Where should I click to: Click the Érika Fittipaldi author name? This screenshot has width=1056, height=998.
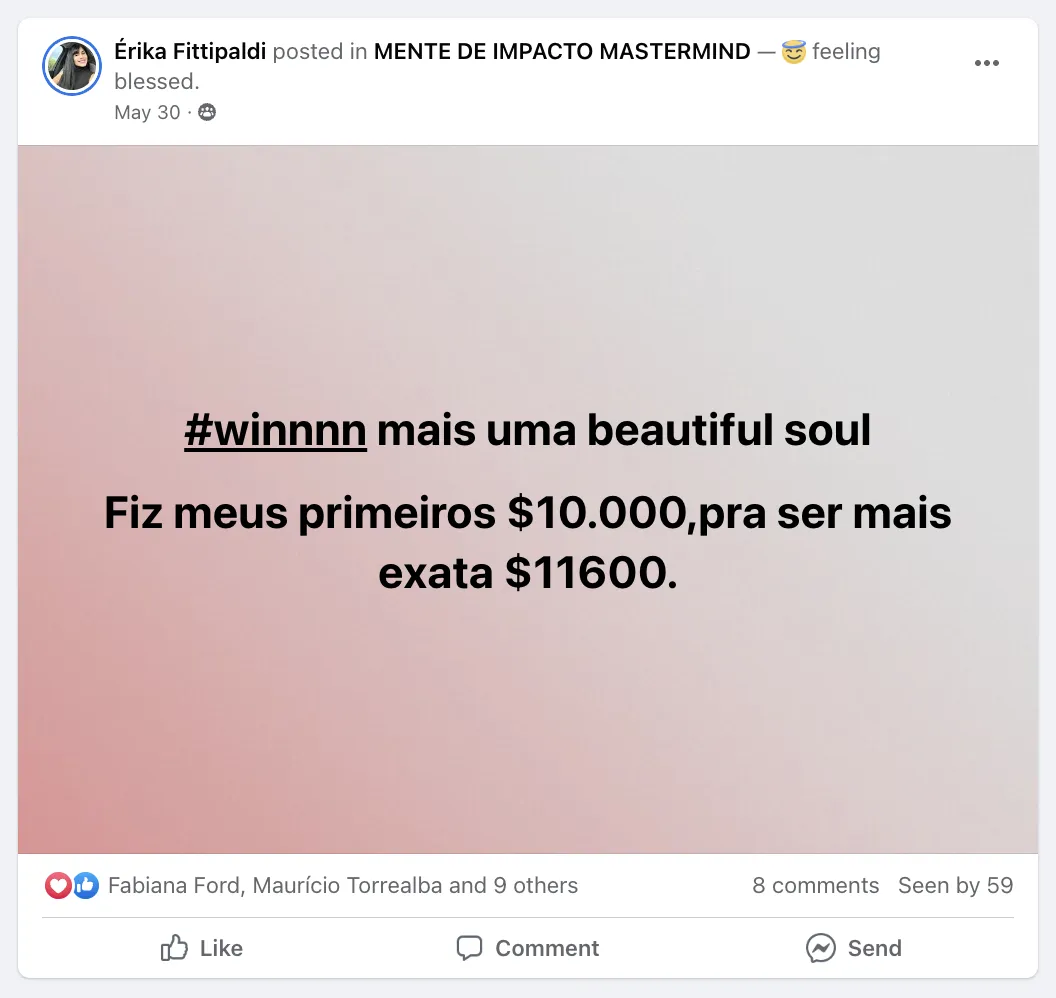[x=190, y=51]
